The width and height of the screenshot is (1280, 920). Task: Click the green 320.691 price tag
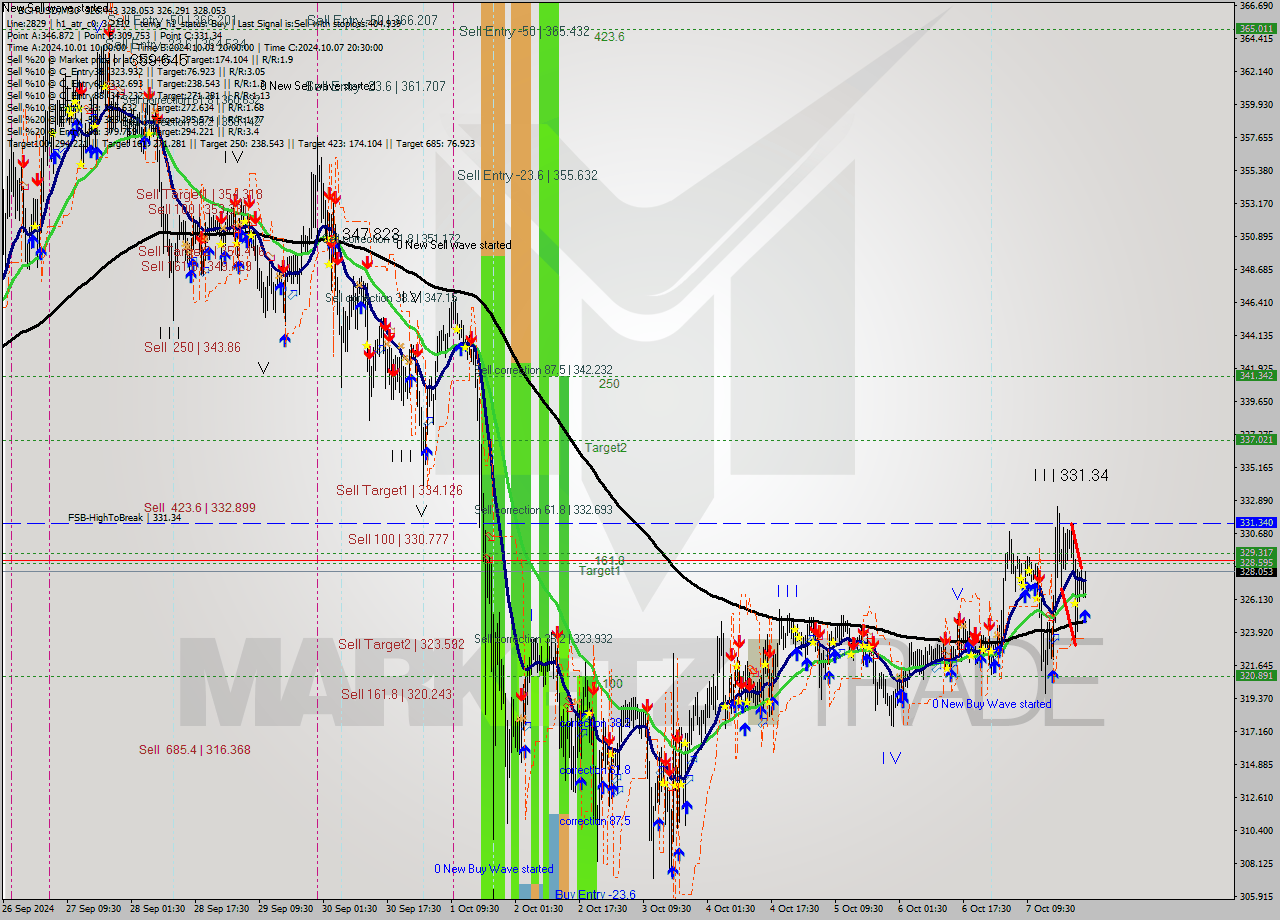tap(1256, 676)
